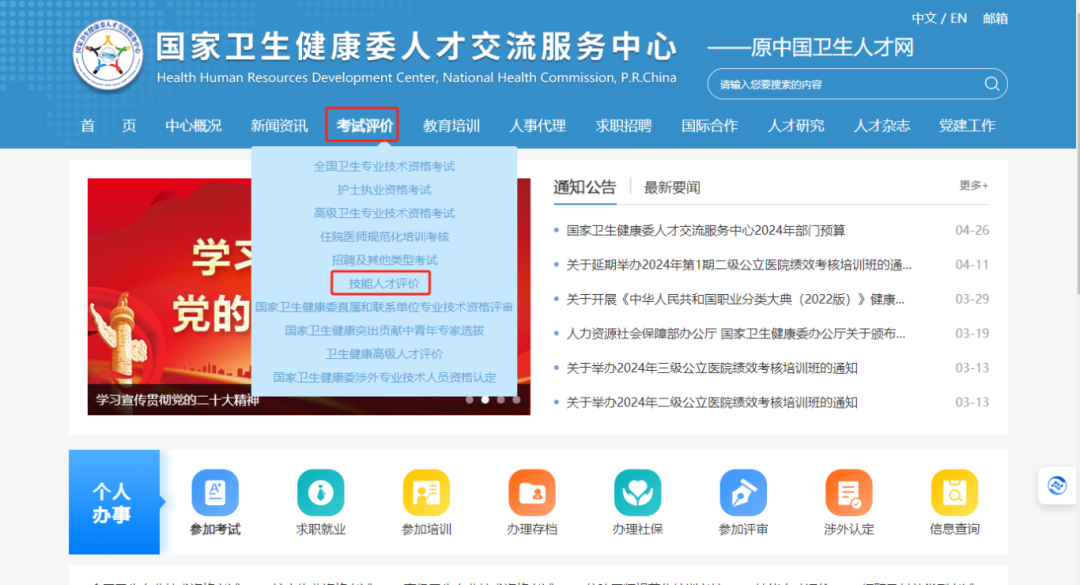
Task: Open the 2024年部门预算 notice link
Action: [x=705, y=231]
